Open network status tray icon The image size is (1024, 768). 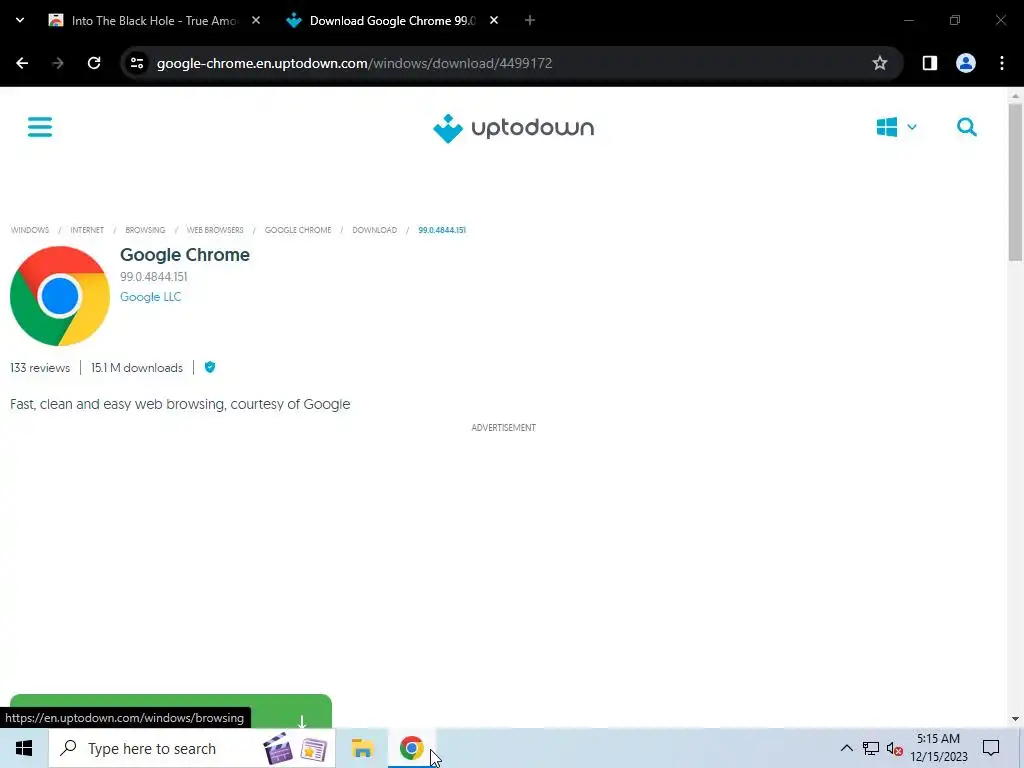[x=871, y=748]
